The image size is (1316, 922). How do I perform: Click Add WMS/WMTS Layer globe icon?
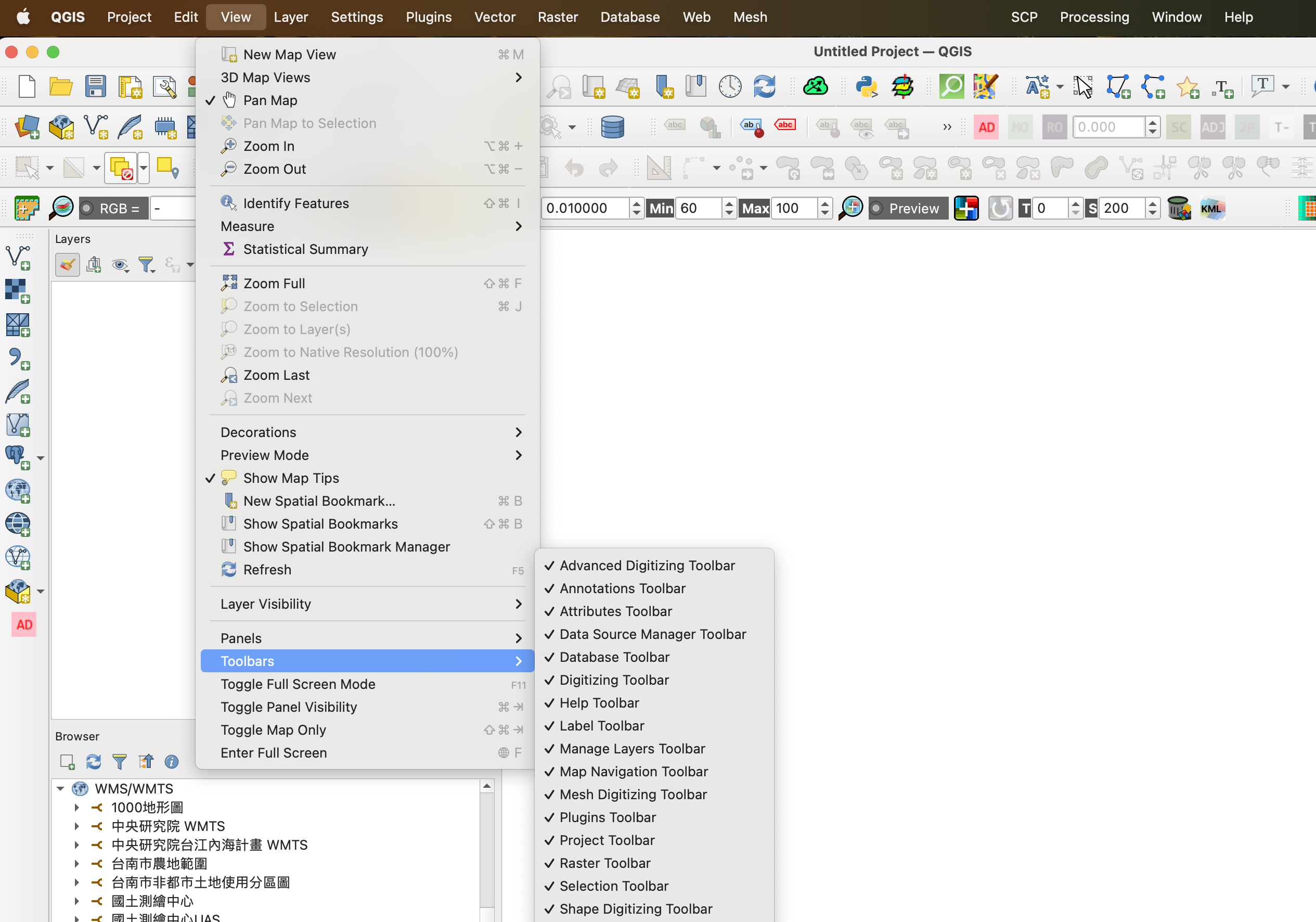tap(17, 491)
